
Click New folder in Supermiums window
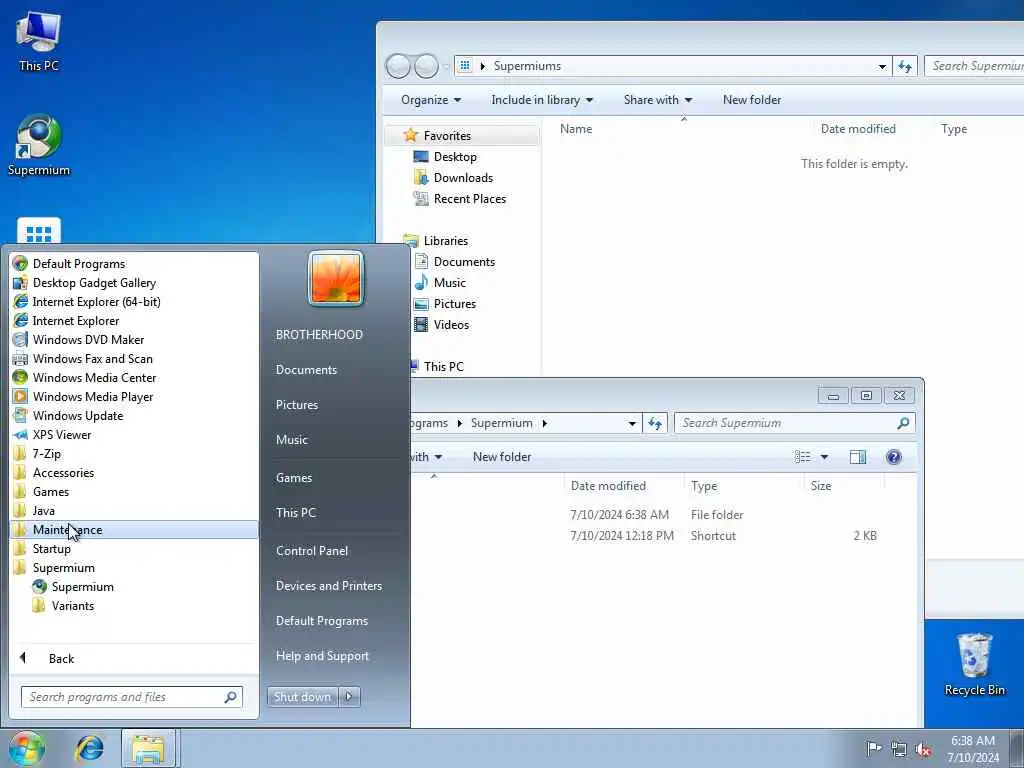(x=752, y=100)
